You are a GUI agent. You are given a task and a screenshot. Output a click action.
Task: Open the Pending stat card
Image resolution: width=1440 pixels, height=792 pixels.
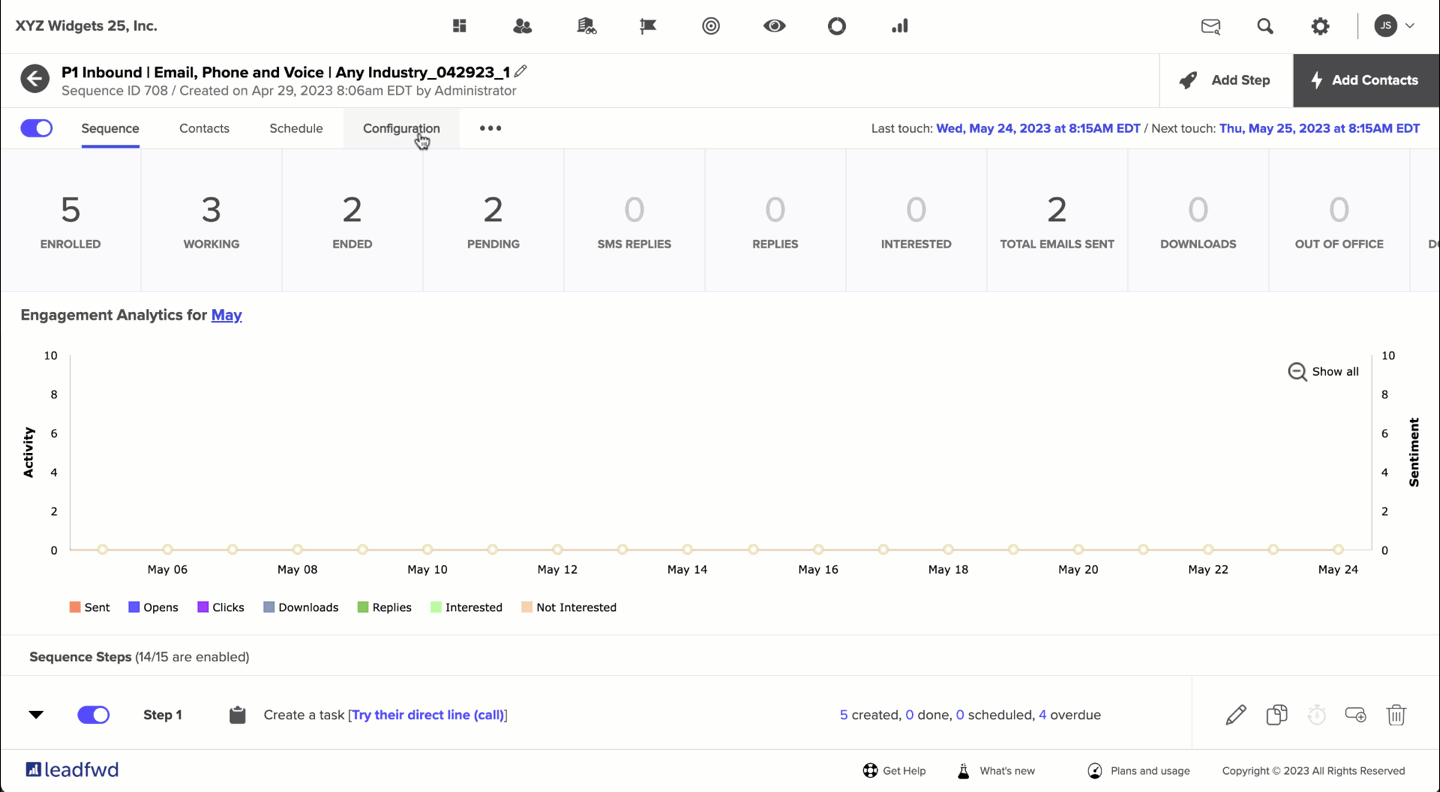click(x=493, y=221)
